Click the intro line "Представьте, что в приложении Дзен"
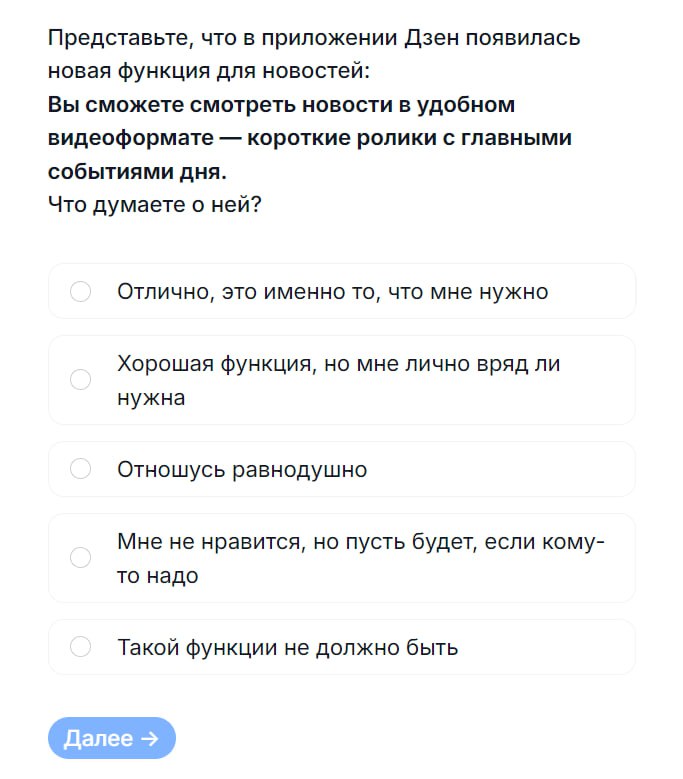The image size is (683, 779). pyautogui.click(x=313, y=39)
